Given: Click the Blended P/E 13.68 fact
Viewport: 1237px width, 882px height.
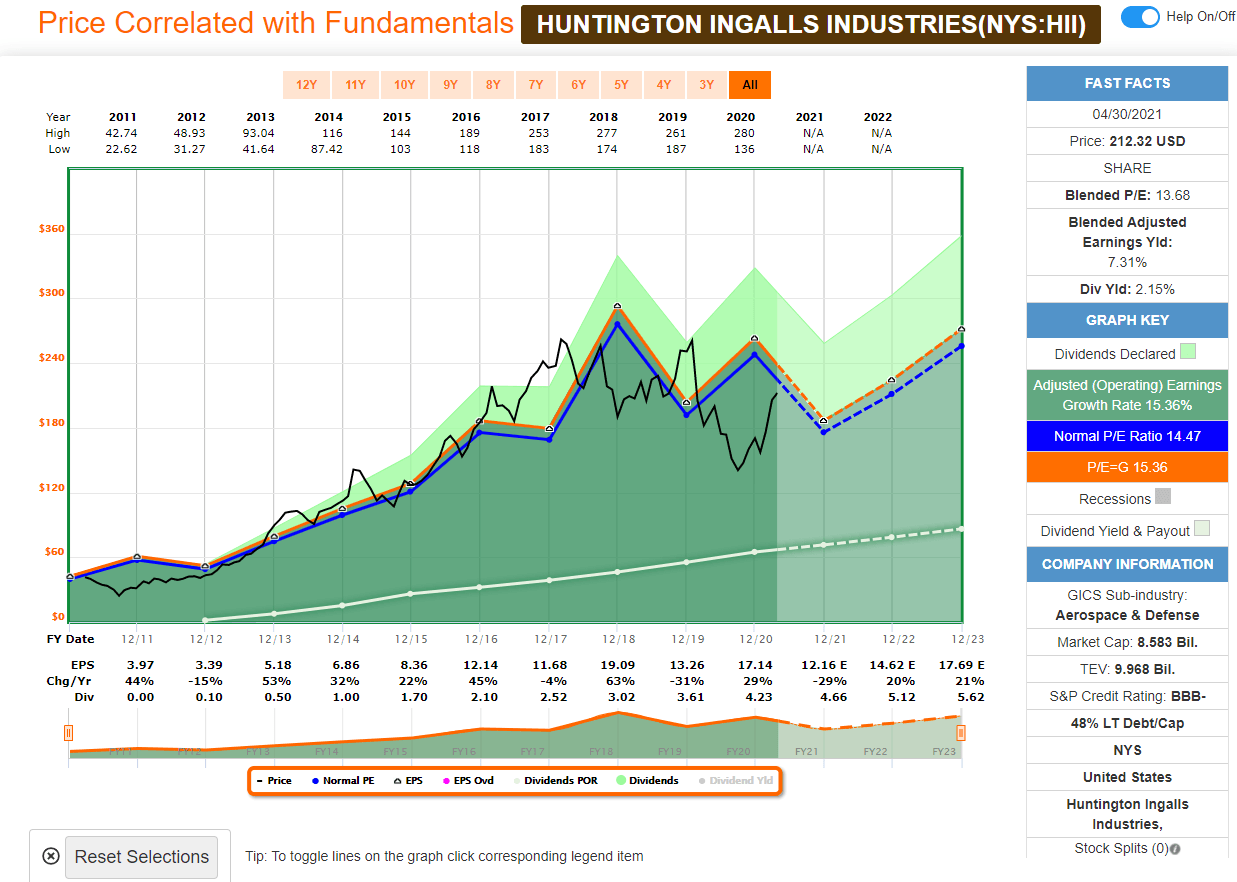Looking at the screenshot, I should pyautogui.click(x=1127, y=195).
